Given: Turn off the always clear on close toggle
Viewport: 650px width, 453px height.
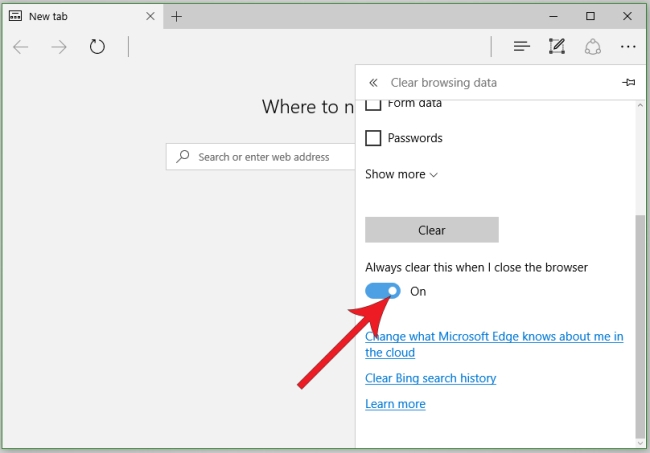Looking at the screenshot, I should [x=383, y=291].
